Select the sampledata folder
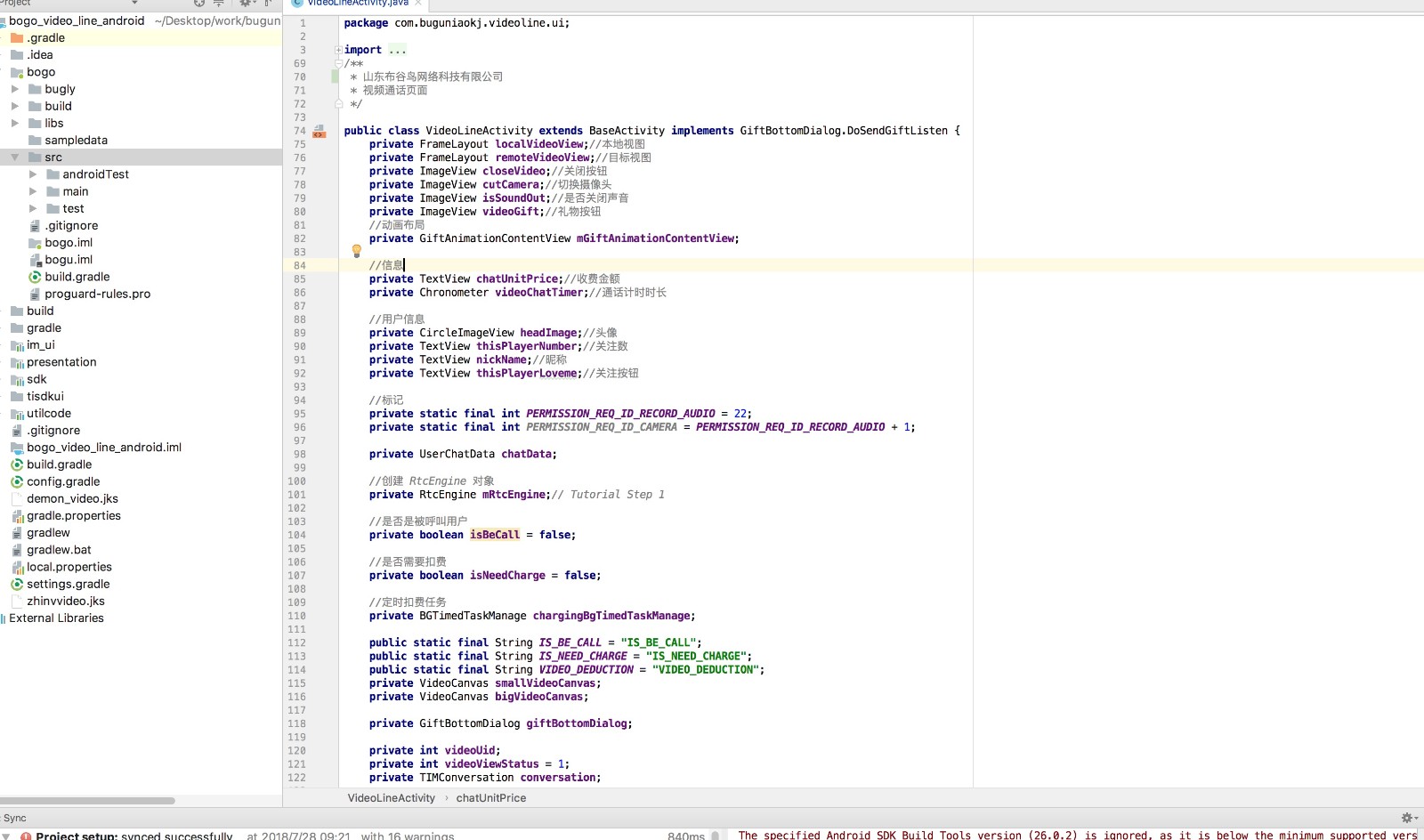Screen dimensions: 1424x840 pyautogui.click(x=76, y=141)
